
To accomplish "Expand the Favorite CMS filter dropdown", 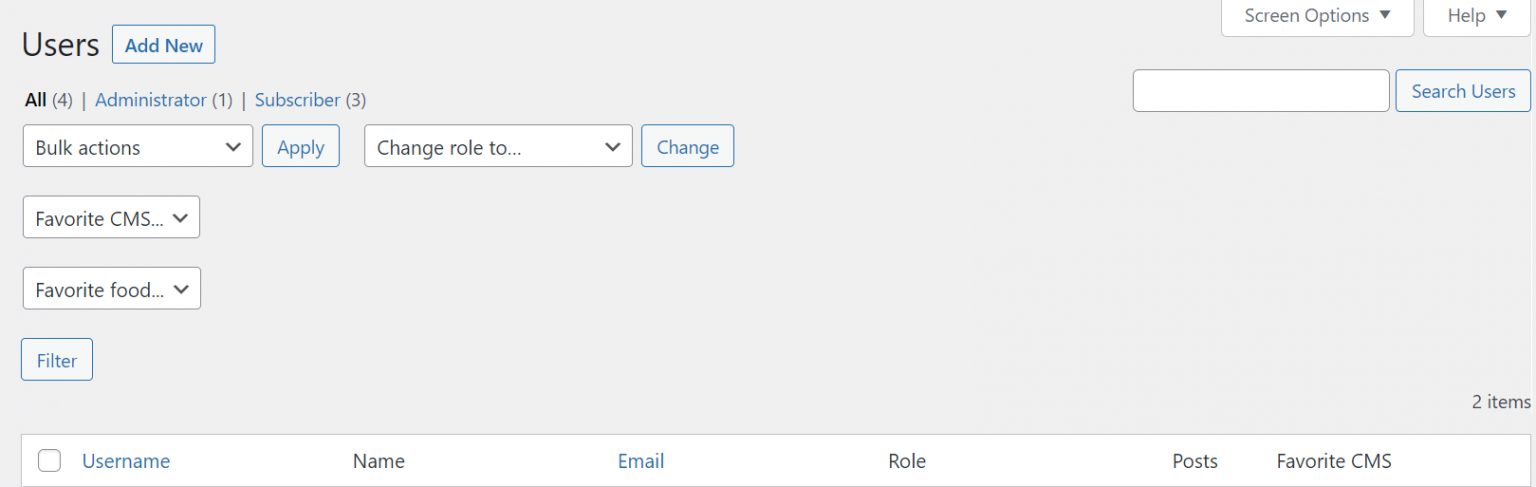I will tap(111, 217).
